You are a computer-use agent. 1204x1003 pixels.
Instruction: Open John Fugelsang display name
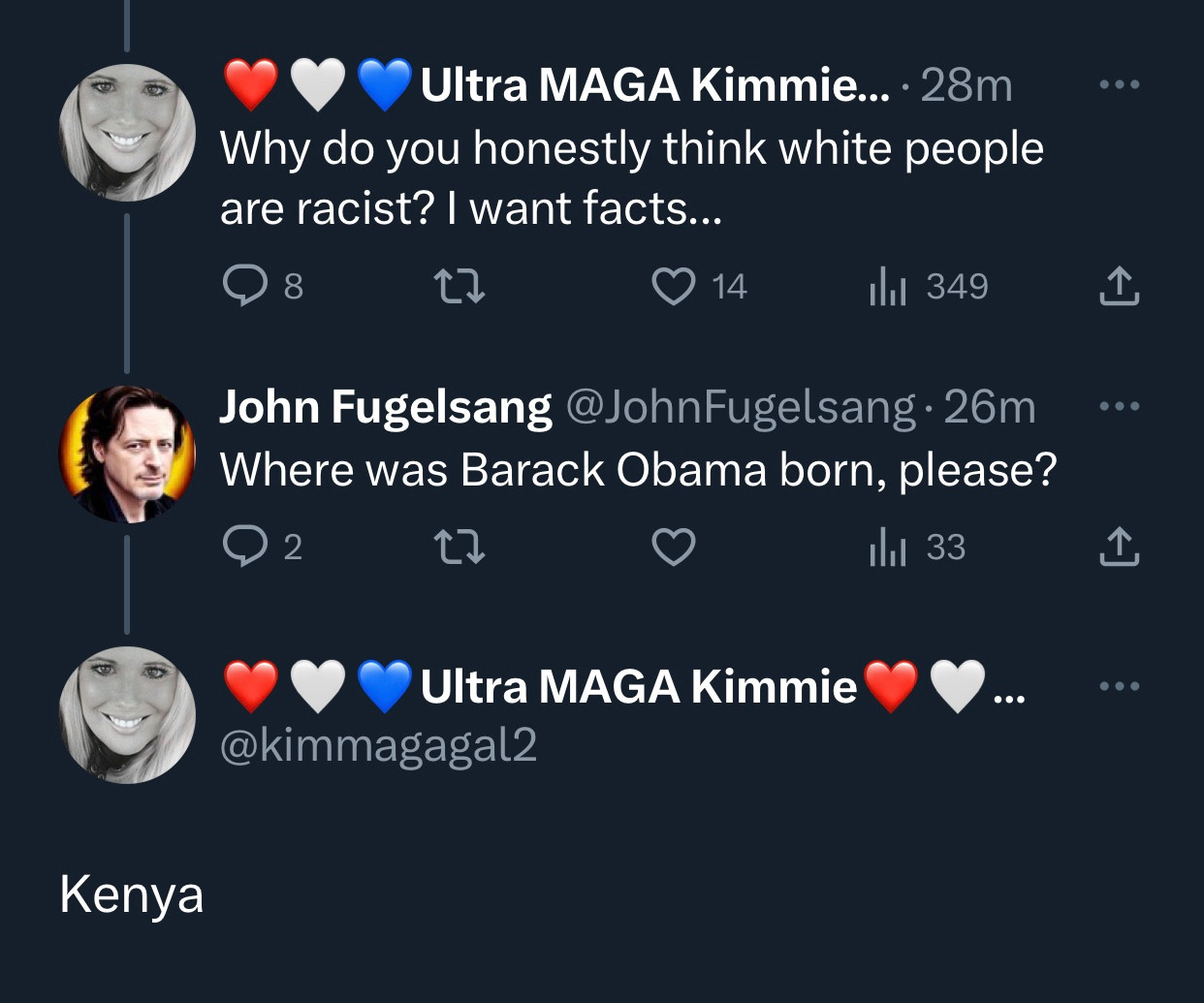[386, 407]
